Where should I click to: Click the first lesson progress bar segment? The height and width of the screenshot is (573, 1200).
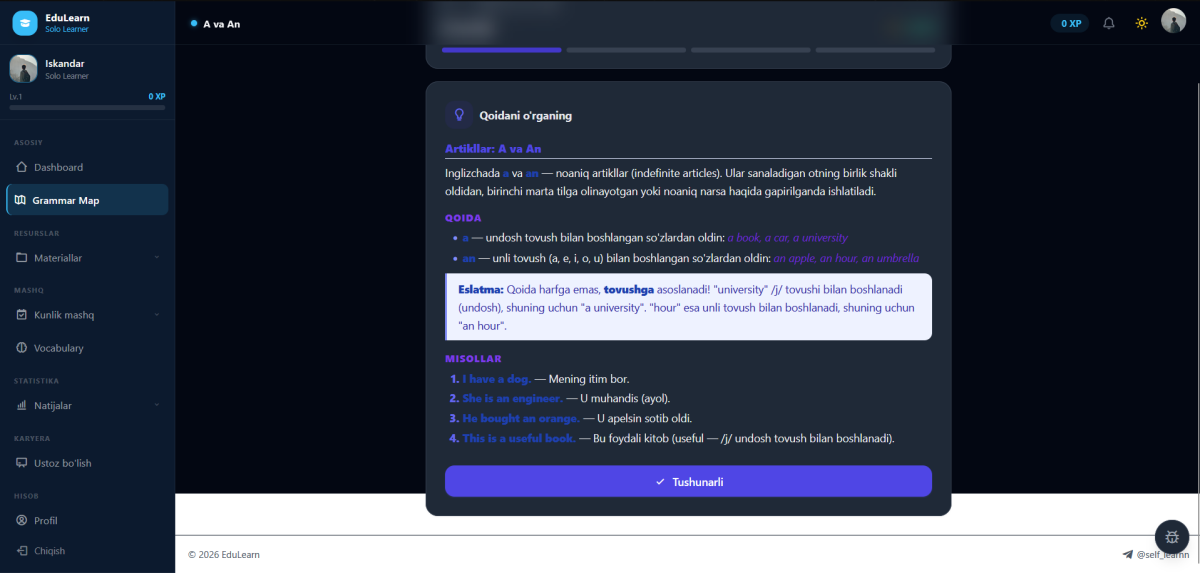pyautogui.click(x=501, y=49)
